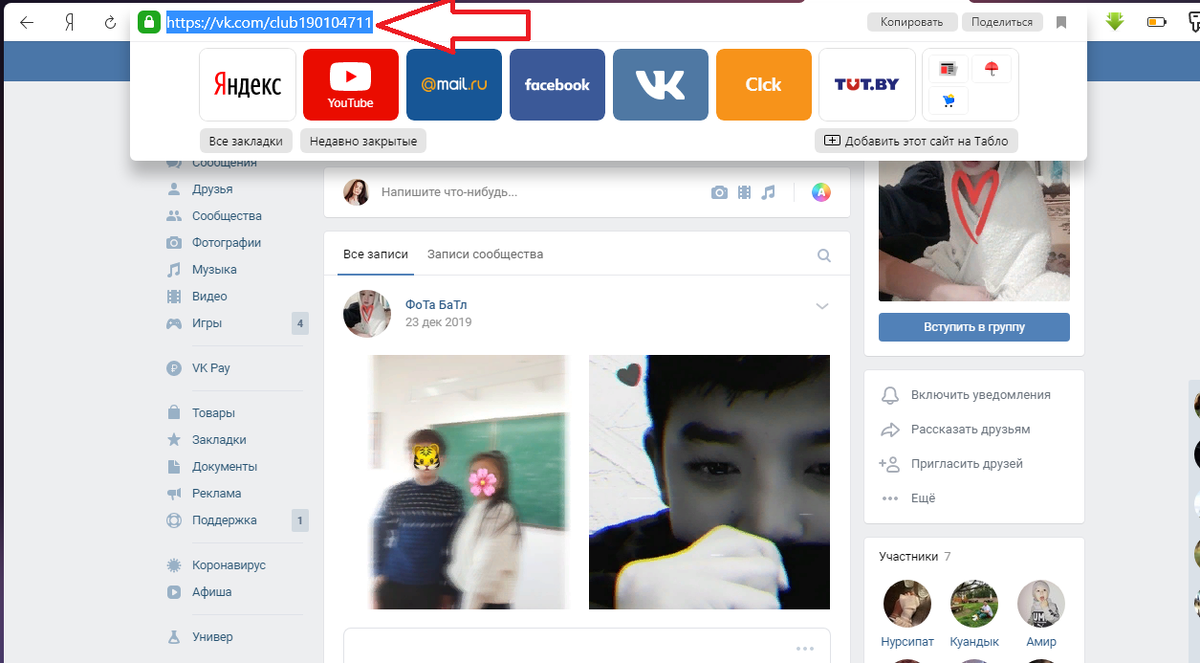The image size is (1200, 663).
Task: Open Товары in the sidebar
Action: [214, 413]
